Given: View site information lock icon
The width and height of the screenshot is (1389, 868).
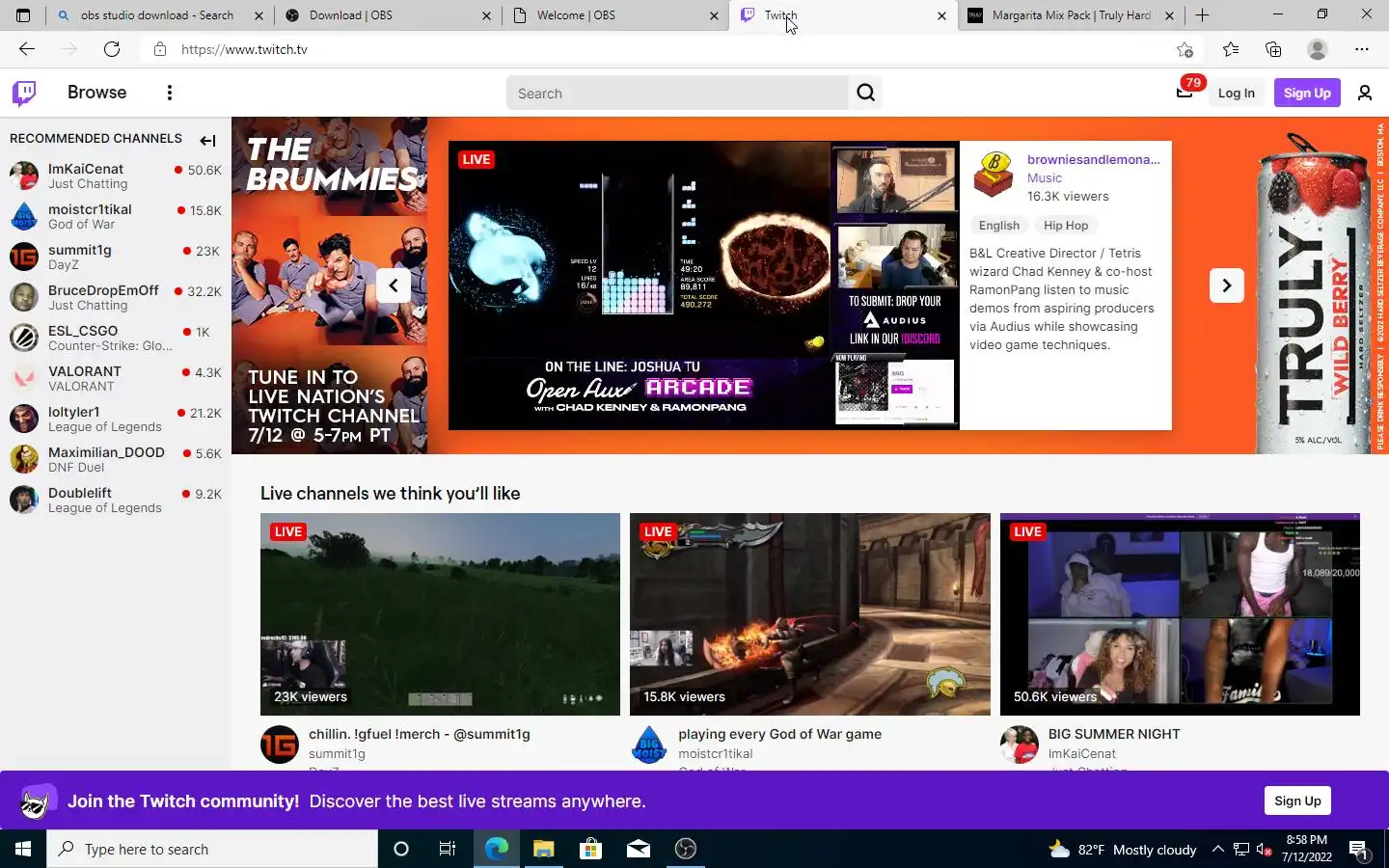Looking at the screenshot, I should click(160, 49).
